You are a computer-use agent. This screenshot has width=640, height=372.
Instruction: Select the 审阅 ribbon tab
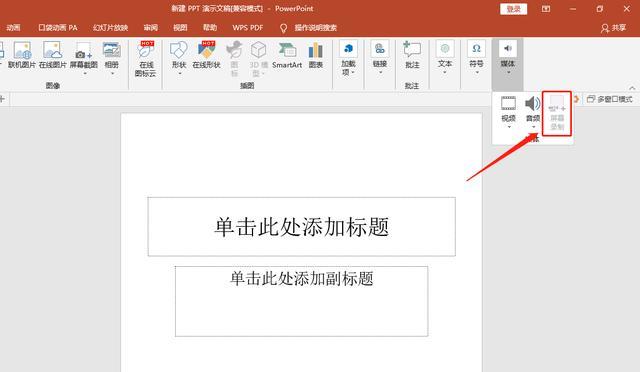151,28
